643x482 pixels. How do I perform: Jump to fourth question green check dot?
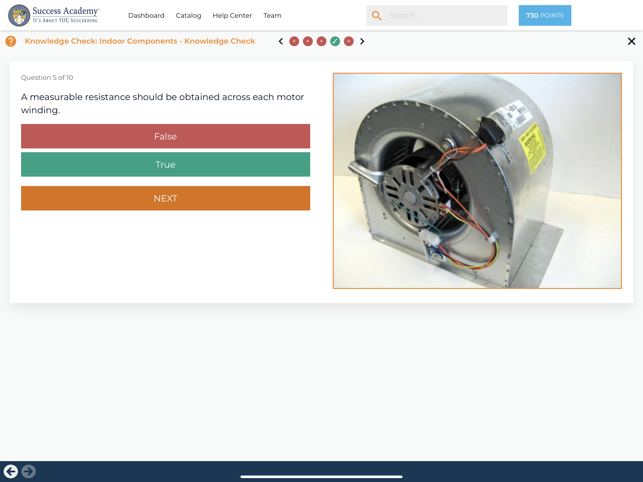pyautogui.click(x=335, y=41)
